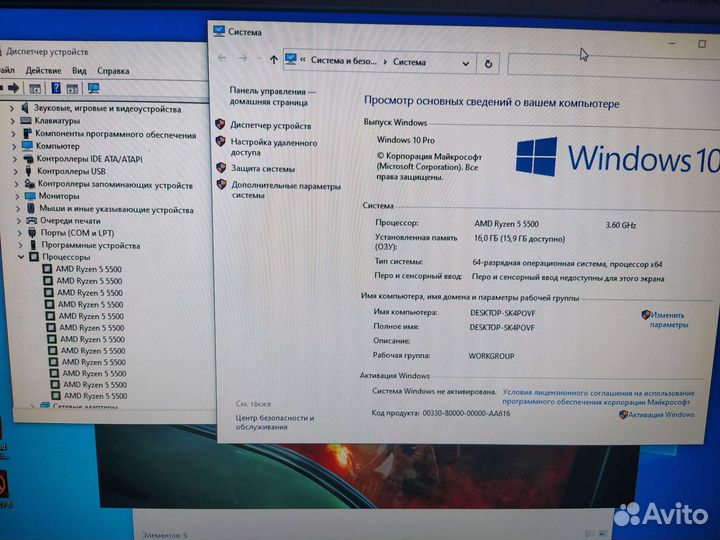The image size is (720, 540).
Task: Click Система и безо... breadcrumb
Action: [343, 61]
